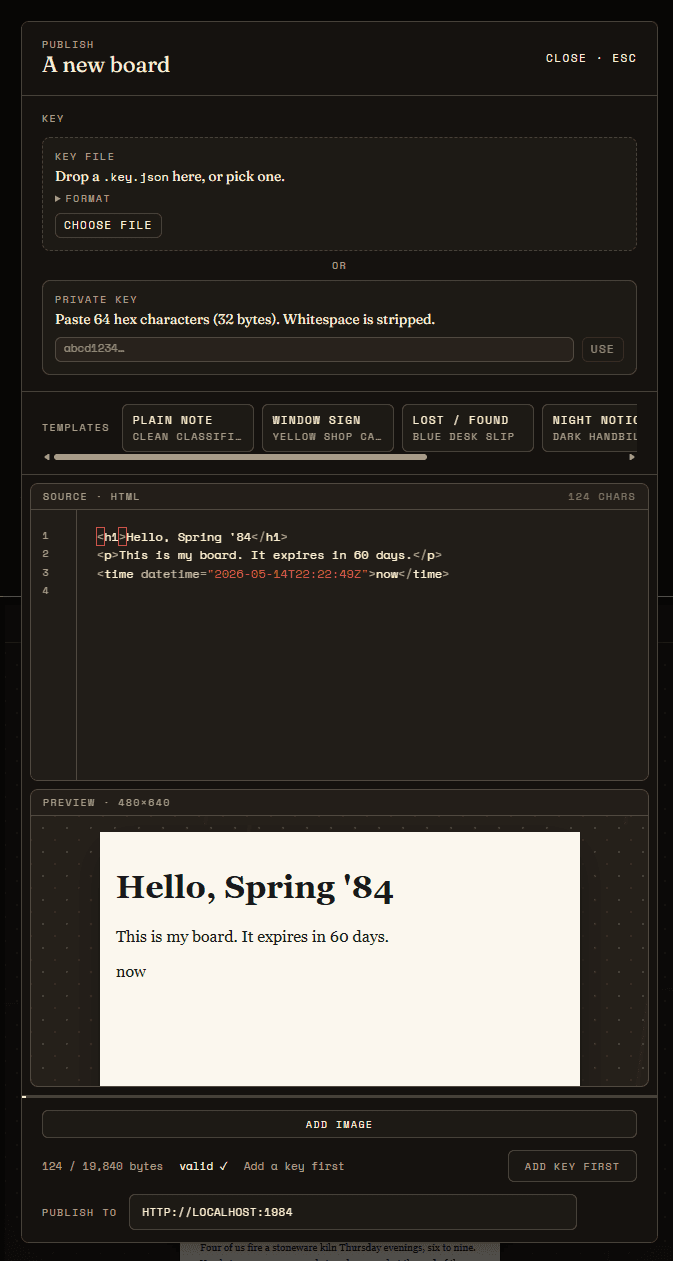Screen dimensions: 673x1261
Task: Click the 'now' text in the preview
Action: click(131, 972)
